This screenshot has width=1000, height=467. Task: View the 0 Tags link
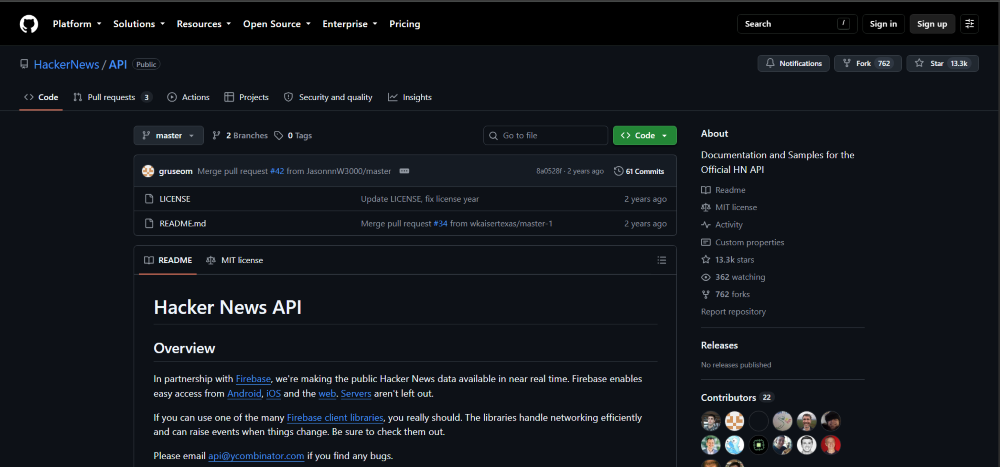pyautogui.click(x=293, y=135)
